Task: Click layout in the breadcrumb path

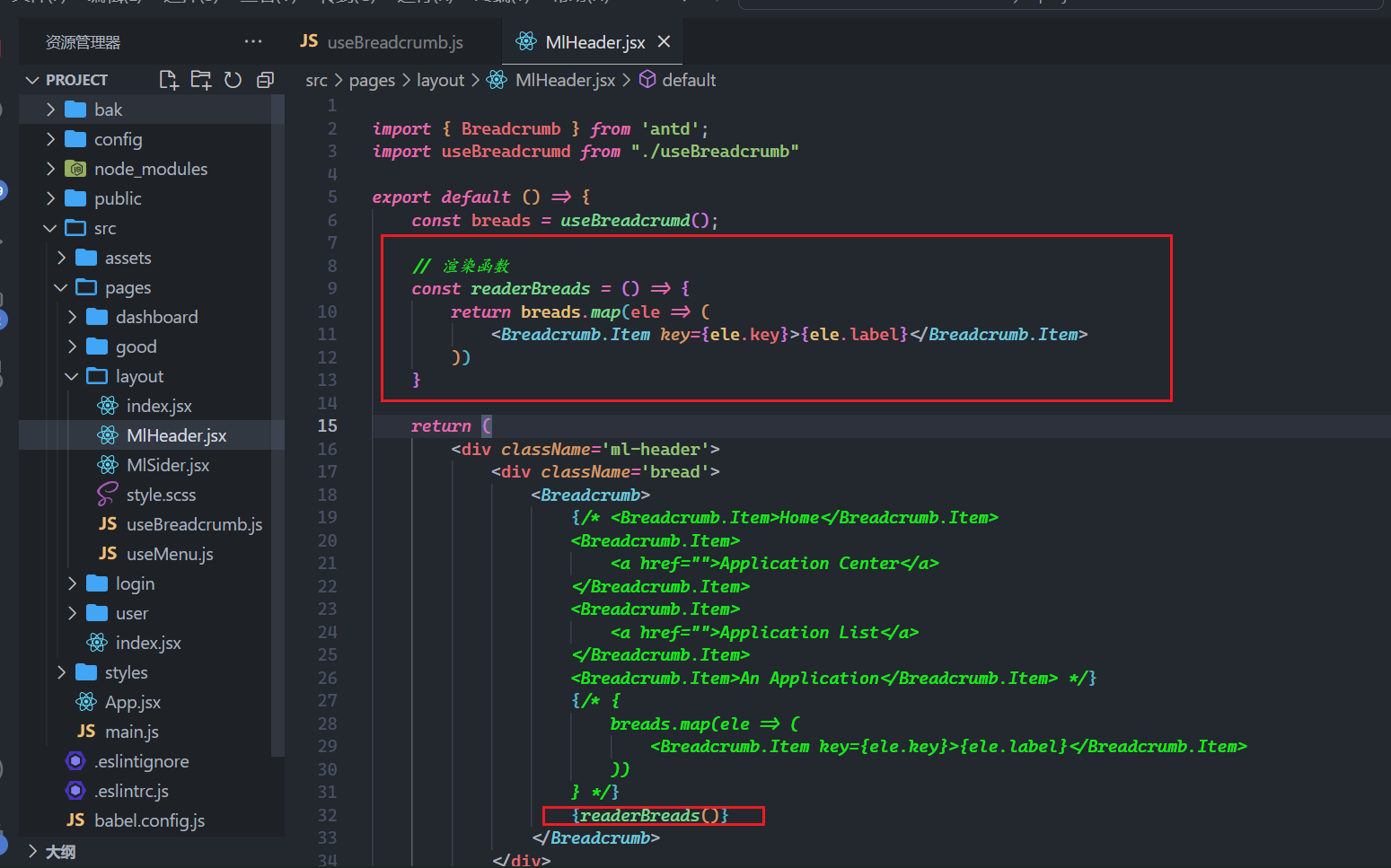Action: (440, 80)
